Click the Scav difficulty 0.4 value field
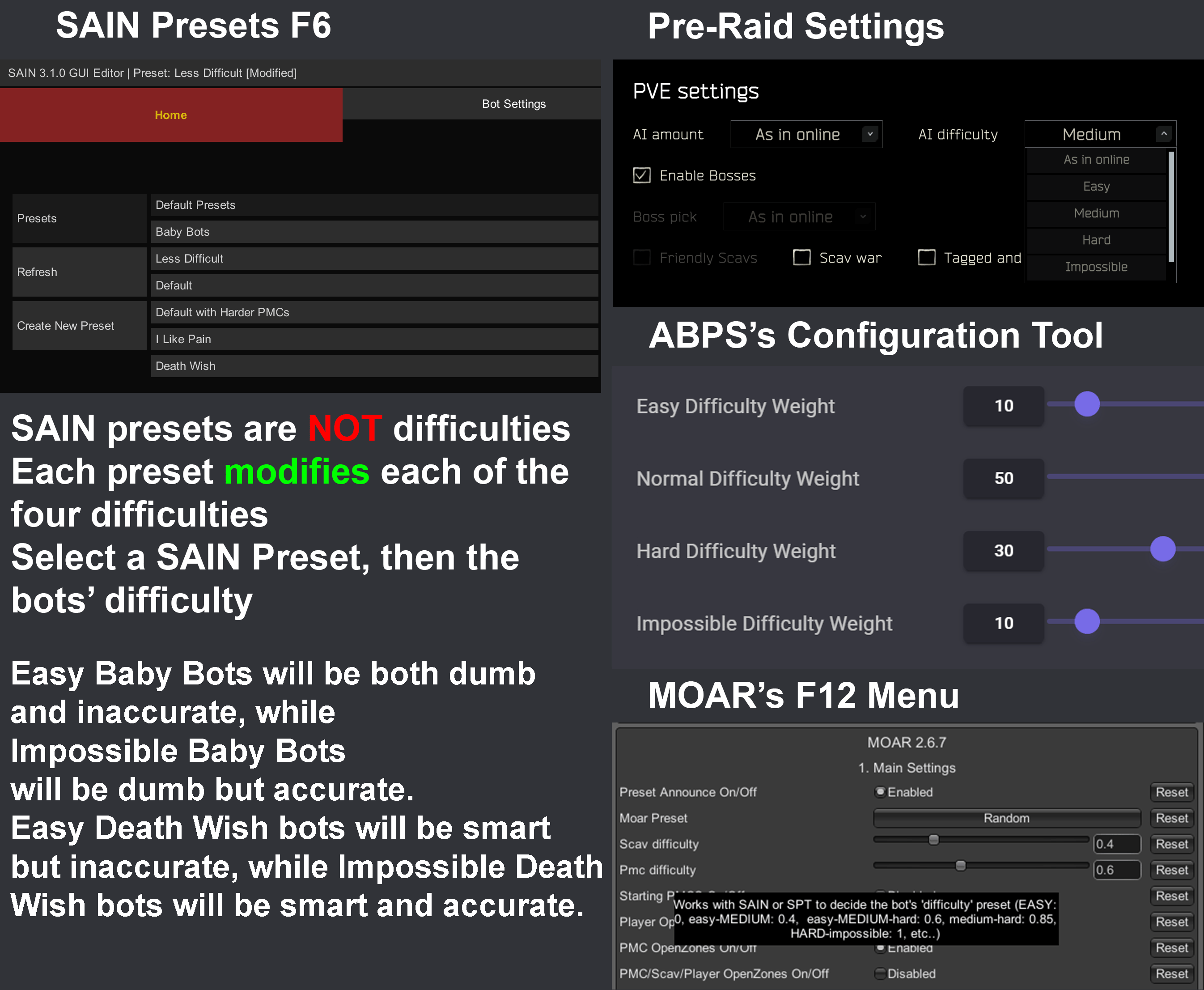 point(1117,844)
